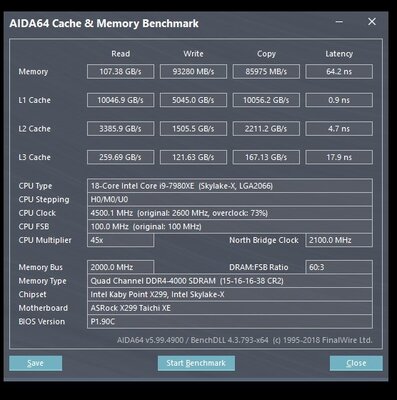The image size is (397, 400).
Task: Click L2 Cache Read 3385.9 GB/s
Action: 121,129
